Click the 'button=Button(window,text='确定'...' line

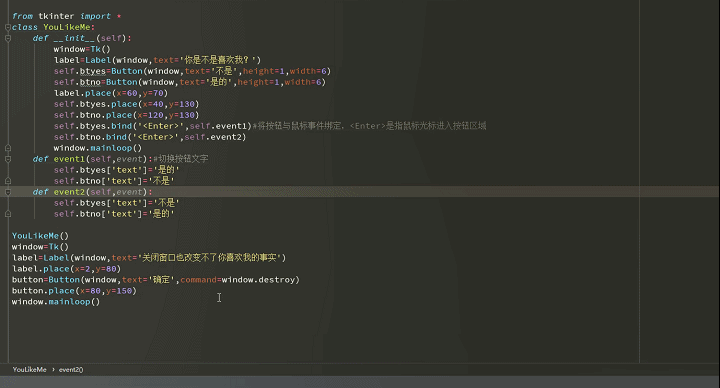156,280
